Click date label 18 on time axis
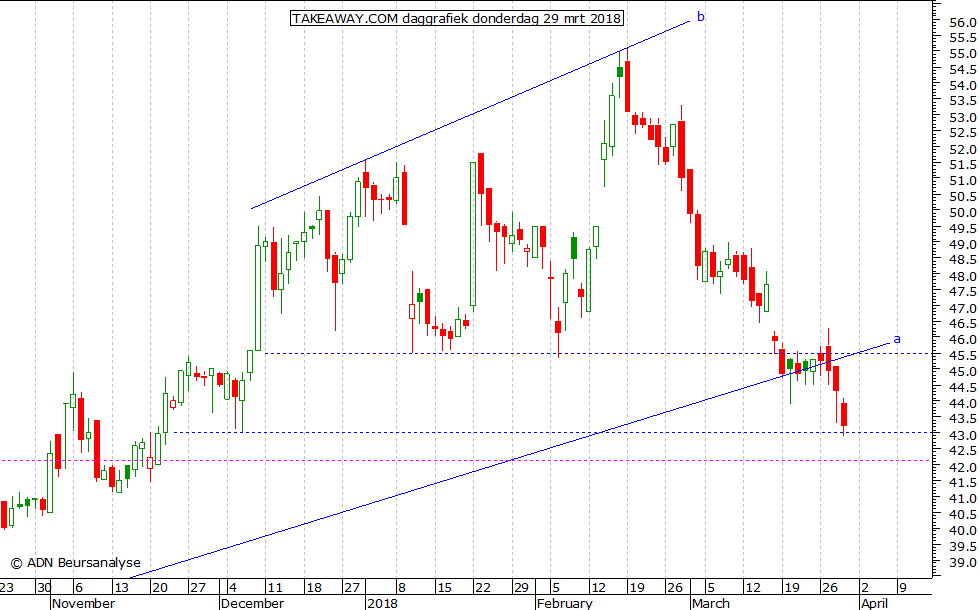 pyautogui.click(x=314, y=588)
